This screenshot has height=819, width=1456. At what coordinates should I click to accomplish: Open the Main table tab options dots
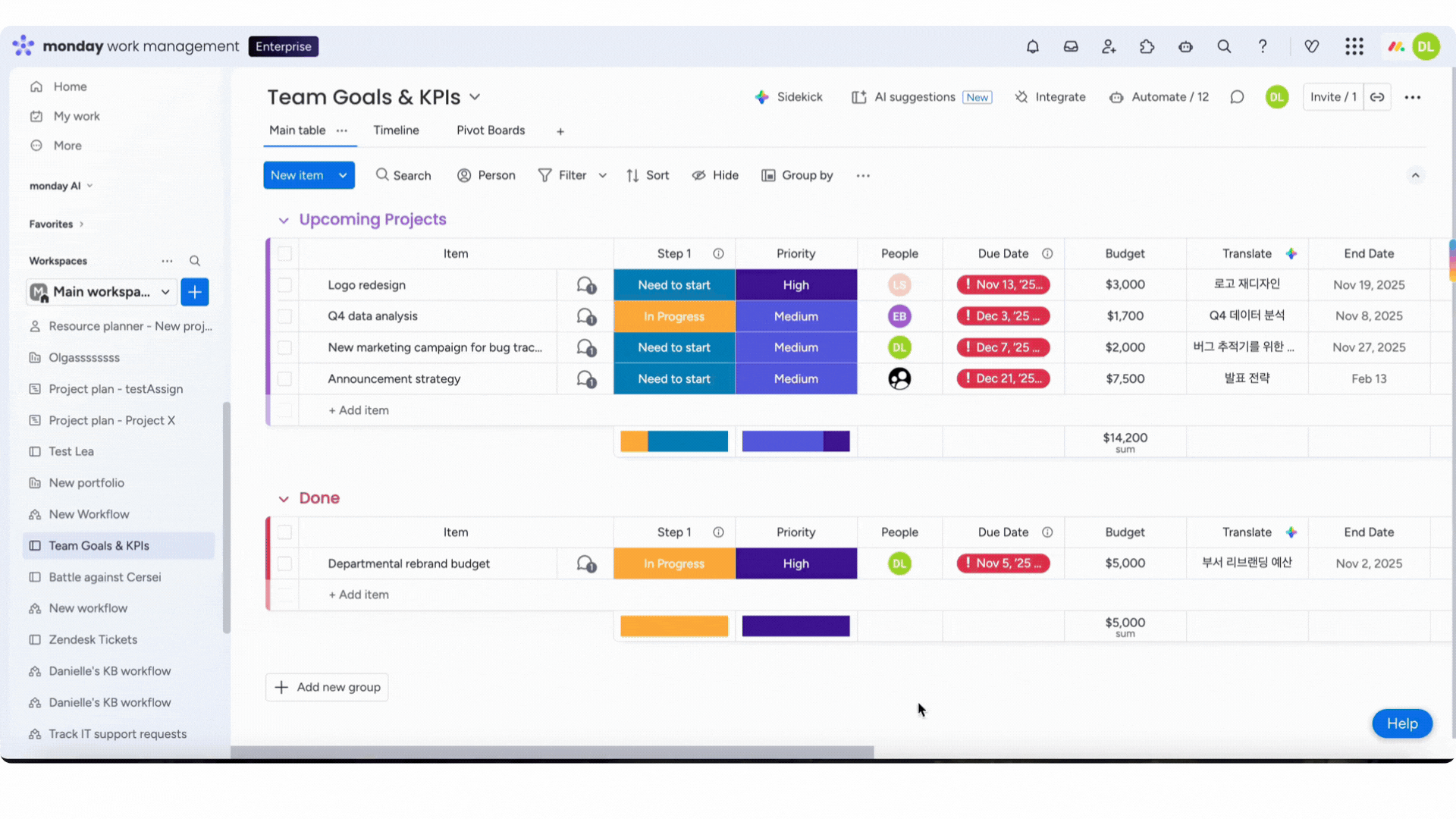[342, 130]
